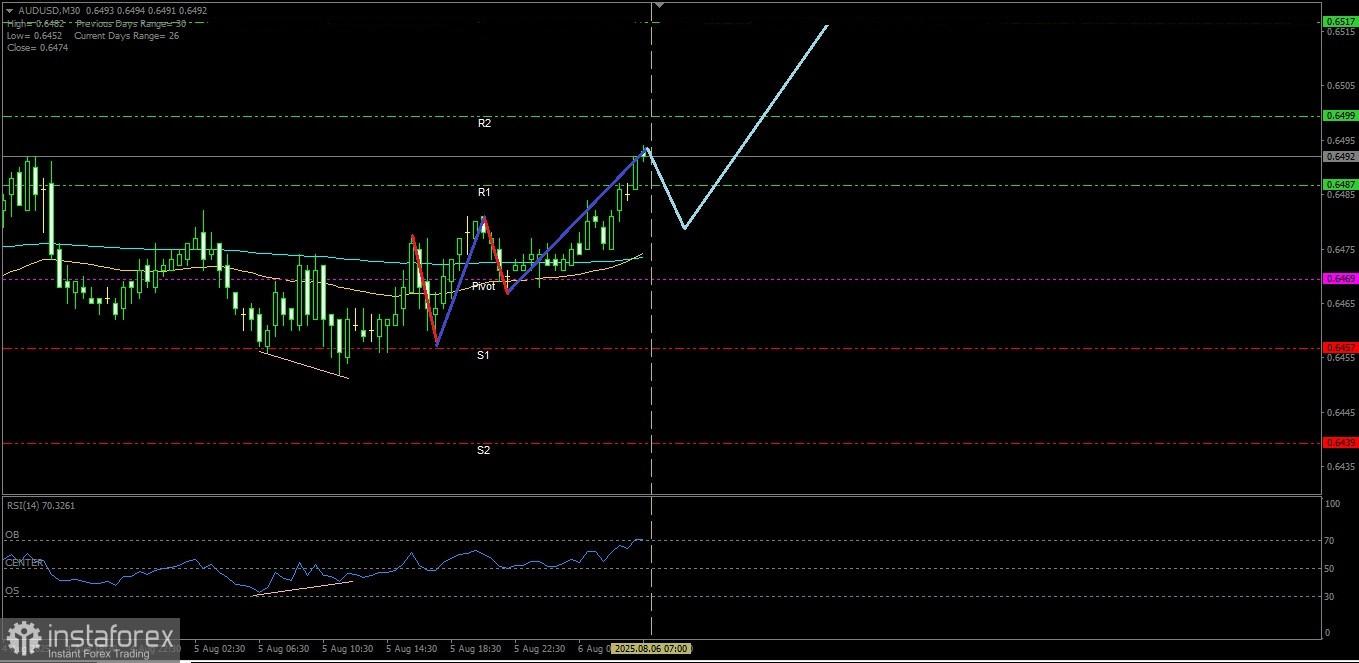This screenshot has width=1359, height=663.
Task: Click the 5 Aug 14:30 time label
Action: click(412, 649)
